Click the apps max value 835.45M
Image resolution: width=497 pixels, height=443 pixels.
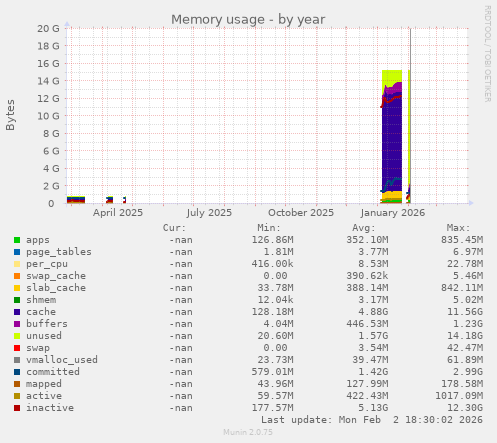(462, 240)
